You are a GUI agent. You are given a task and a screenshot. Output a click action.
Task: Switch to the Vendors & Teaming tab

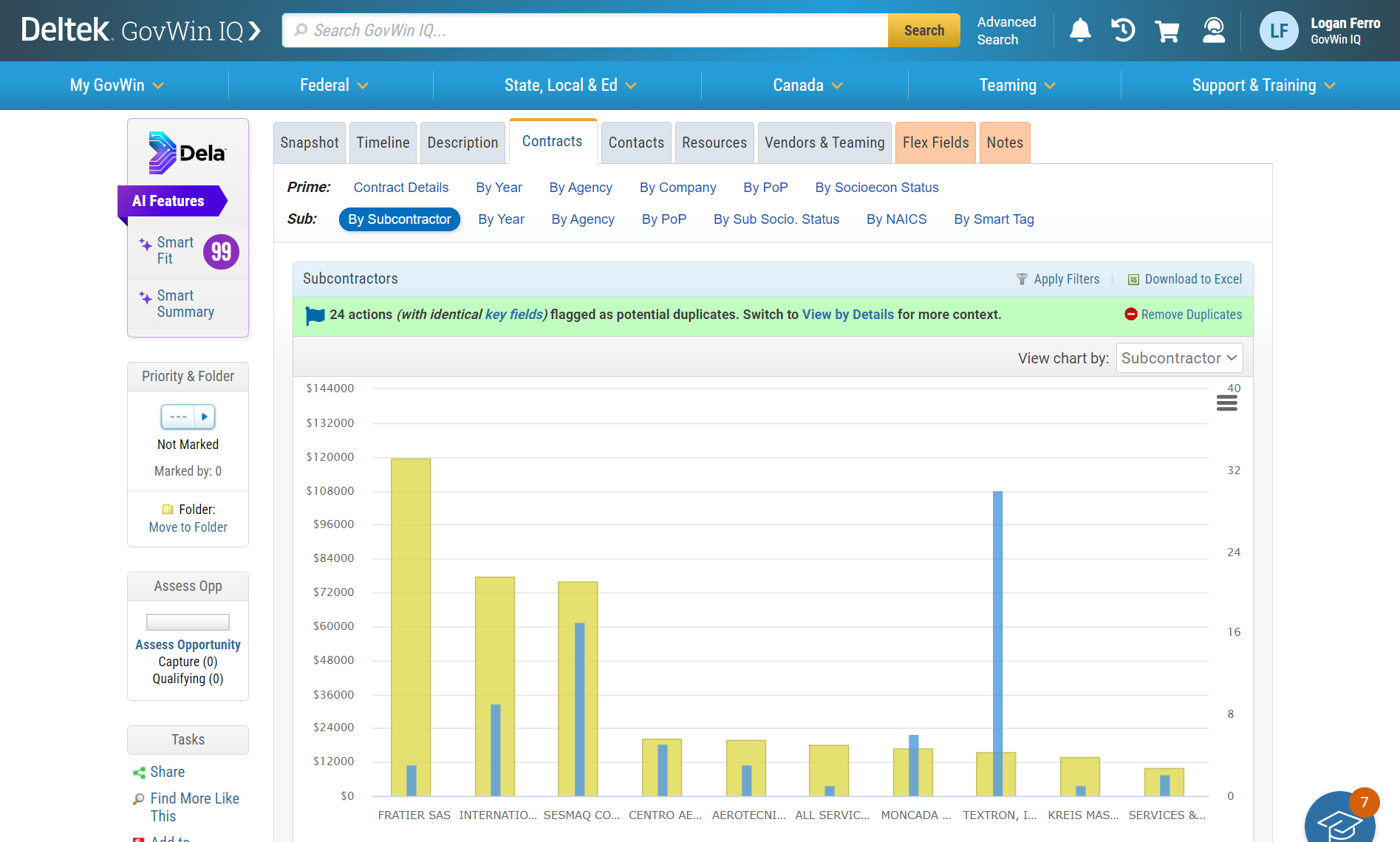coord(824,143)
